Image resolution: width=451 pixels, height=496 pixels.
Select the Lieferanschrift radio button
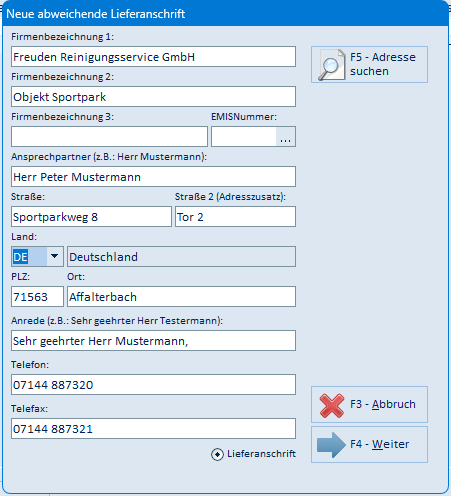click(x=217, y=454)
